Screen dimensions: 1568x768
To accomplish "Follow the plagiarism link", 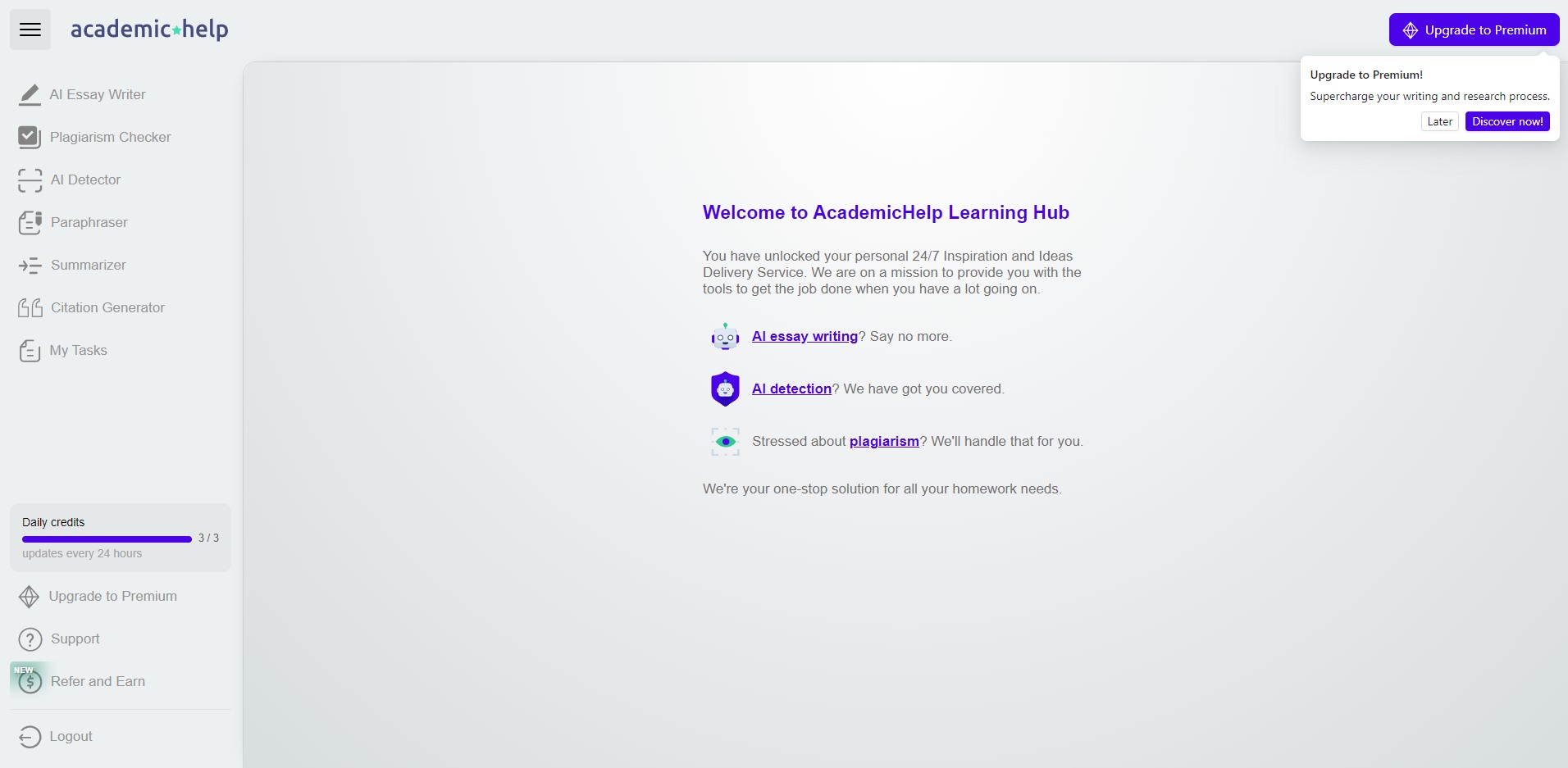I will [884, 442].
